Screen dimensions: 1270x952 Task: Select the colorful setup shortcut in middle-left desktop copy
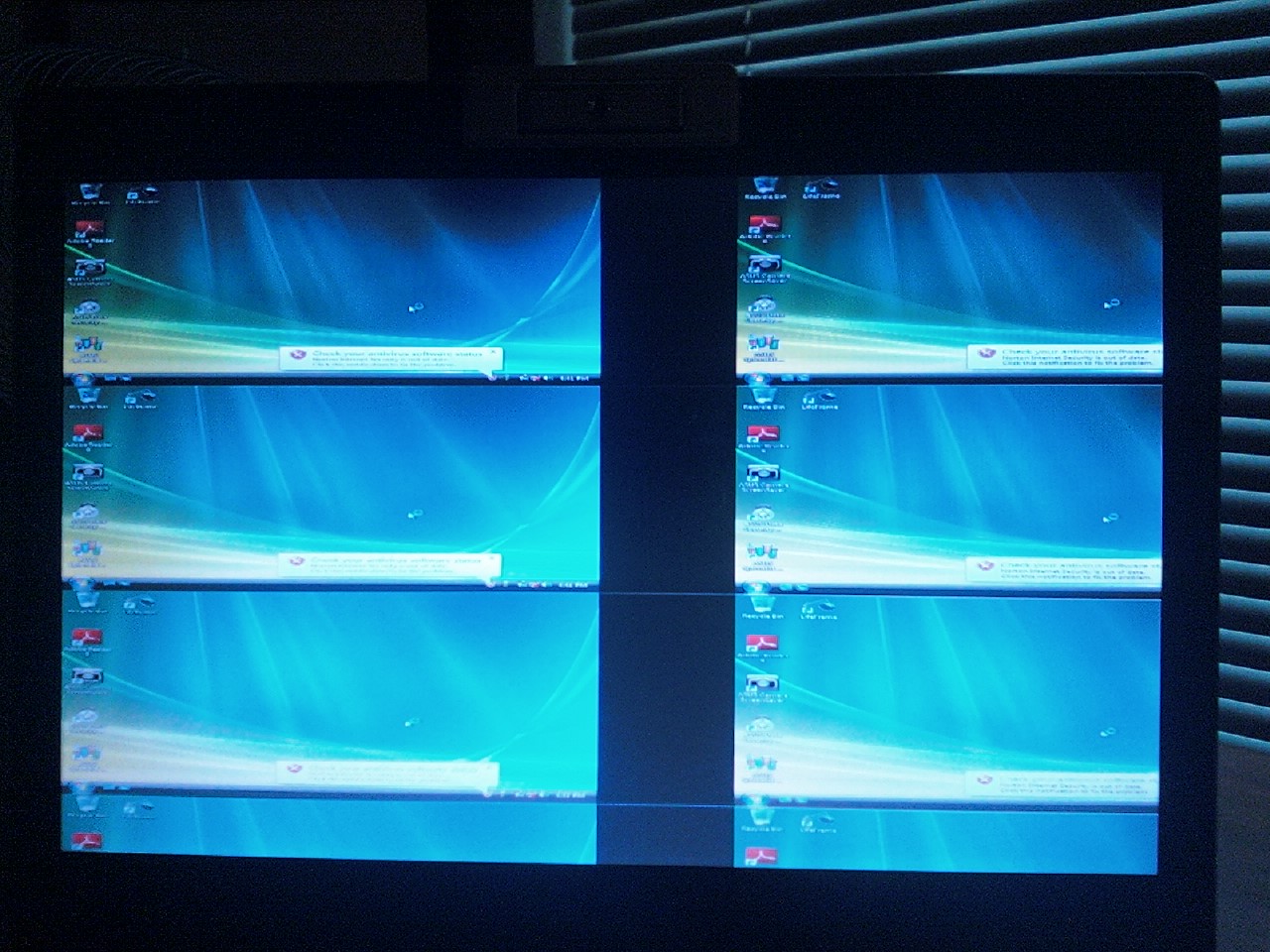pos(88,553)
